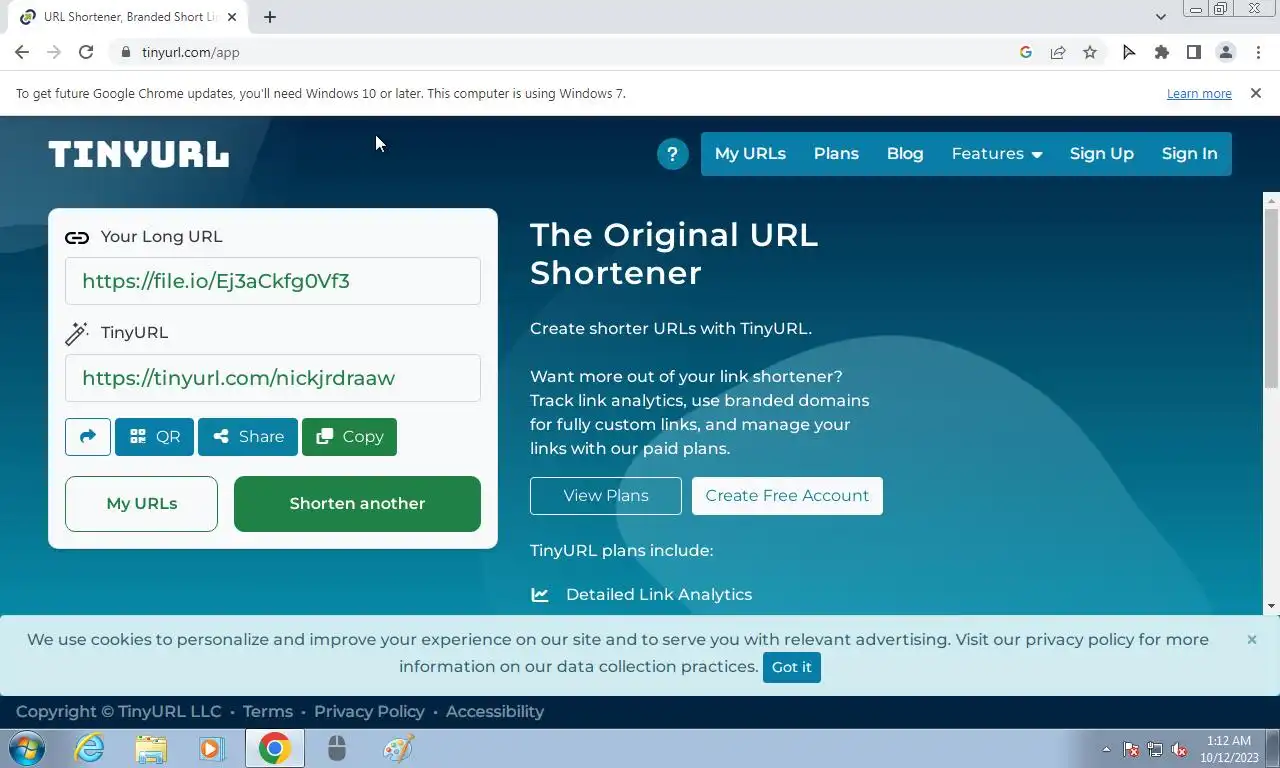Click Create Free Account button
Image resolution: width=1280 pixels, height=768 pixels.
787,496
